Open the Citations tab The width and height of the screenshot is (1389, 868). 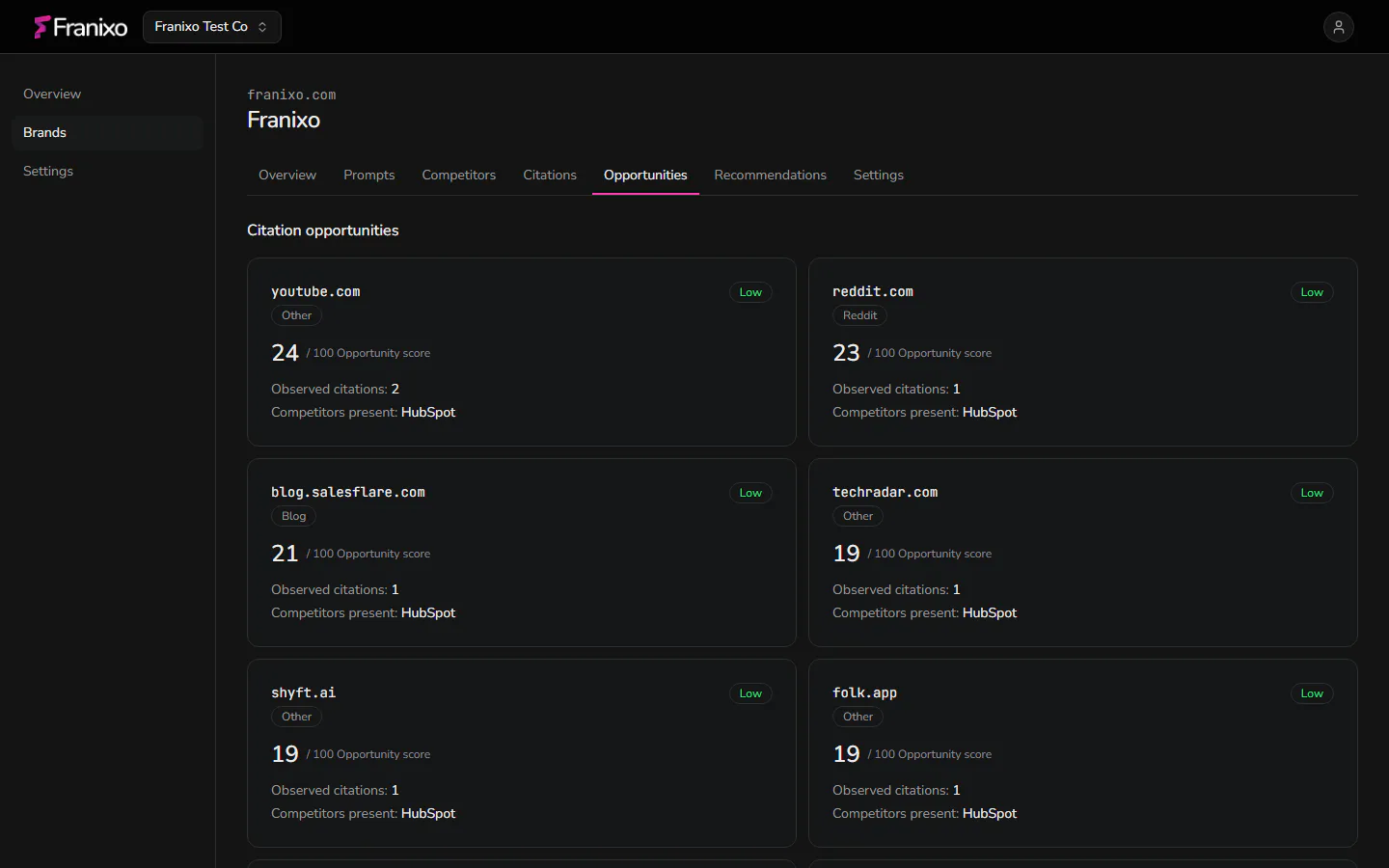click(x=550, y=175)
